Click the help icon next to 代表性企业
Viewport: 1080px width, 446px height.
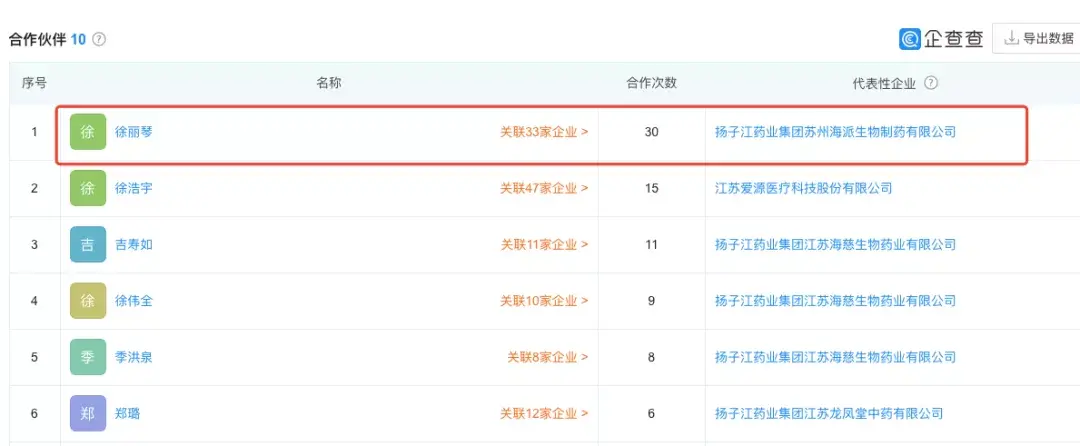pyautogui.click(x=931, y=83)
